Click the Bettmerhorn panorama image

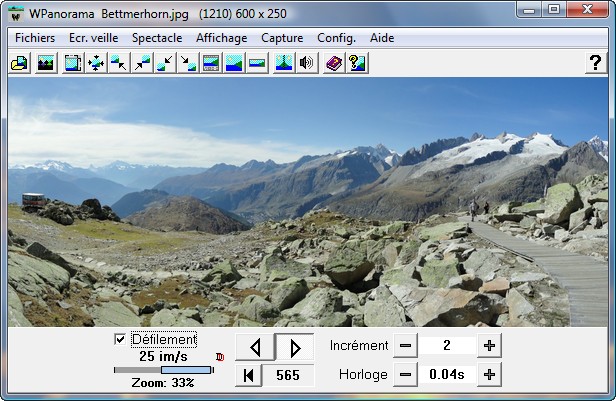pos(308,202)
